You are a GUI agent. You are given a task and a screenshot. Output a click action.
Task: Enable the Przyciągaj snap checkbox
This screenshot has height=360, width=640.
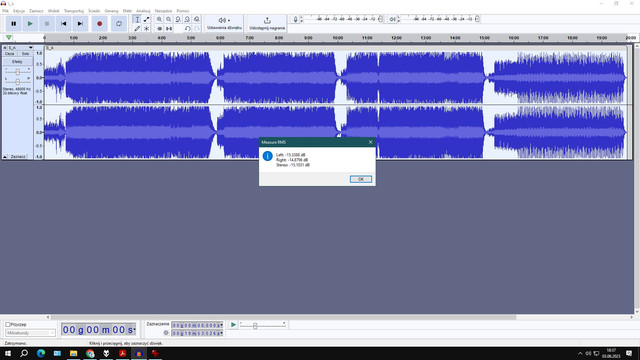coord(8,324)
